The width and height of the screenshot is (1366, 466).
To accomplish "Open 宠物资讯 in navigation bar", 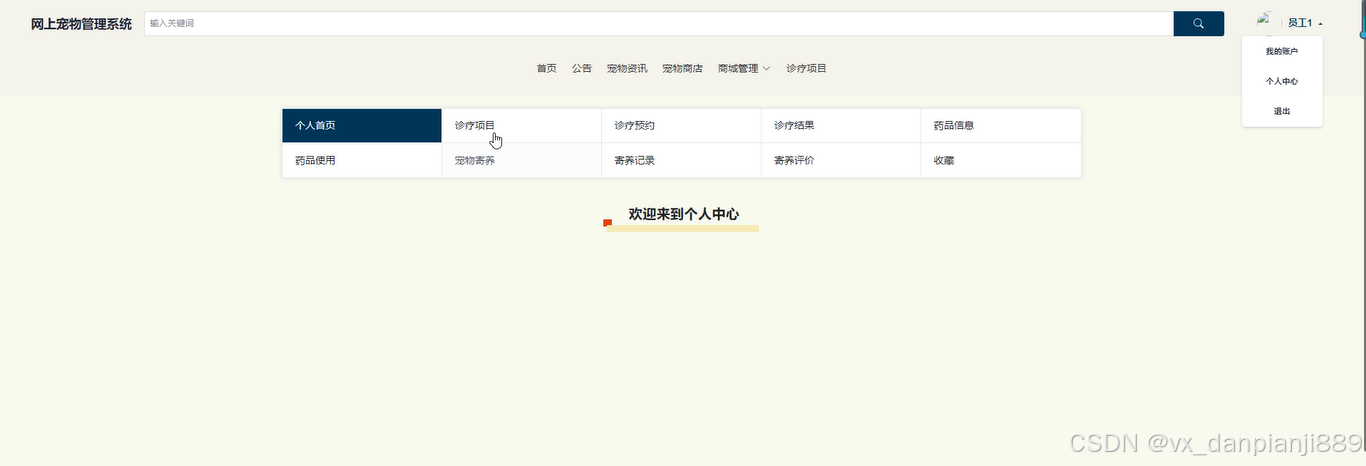I will click(627, 69).
